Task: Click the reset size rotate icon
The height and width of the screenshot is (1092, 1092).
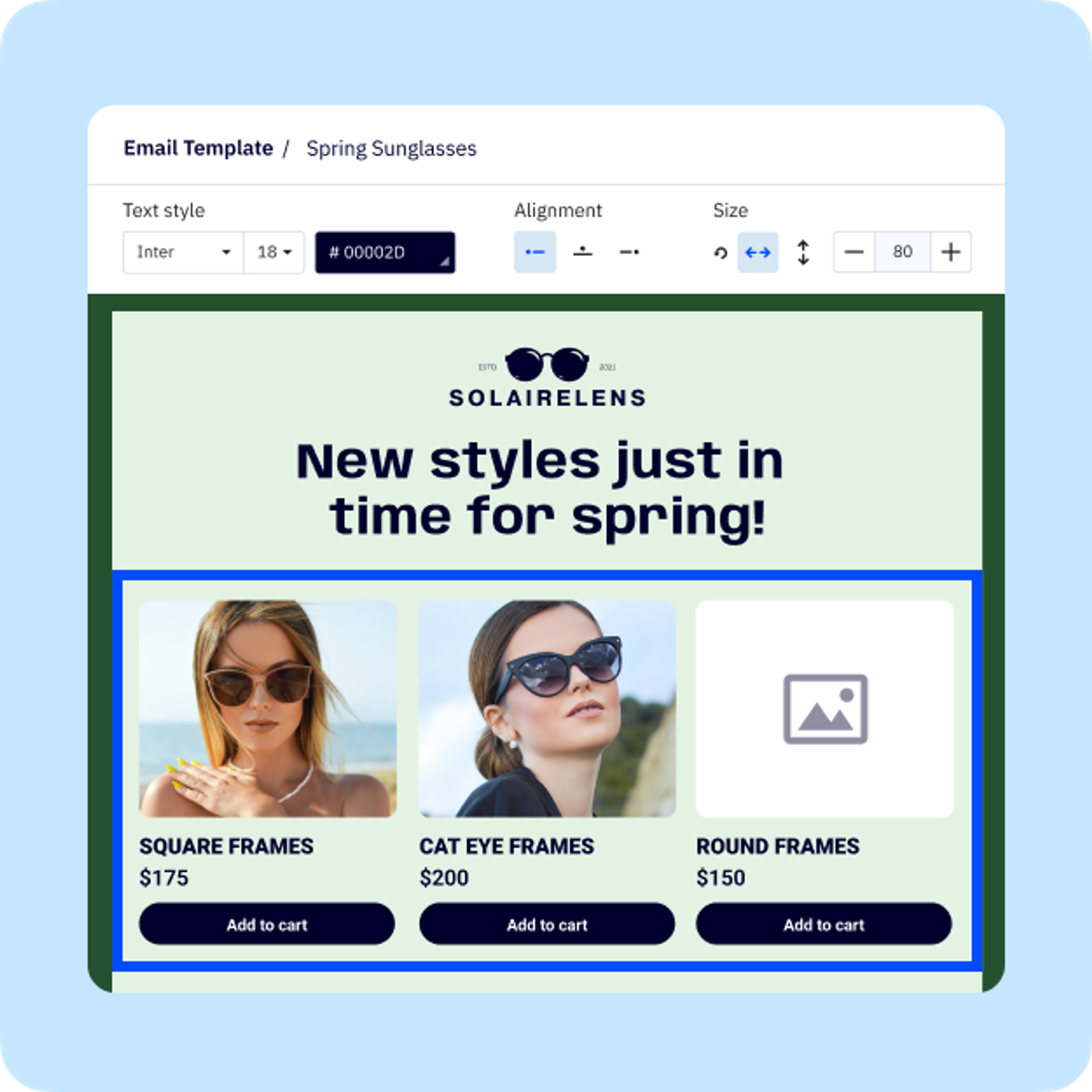Action: 721,253
